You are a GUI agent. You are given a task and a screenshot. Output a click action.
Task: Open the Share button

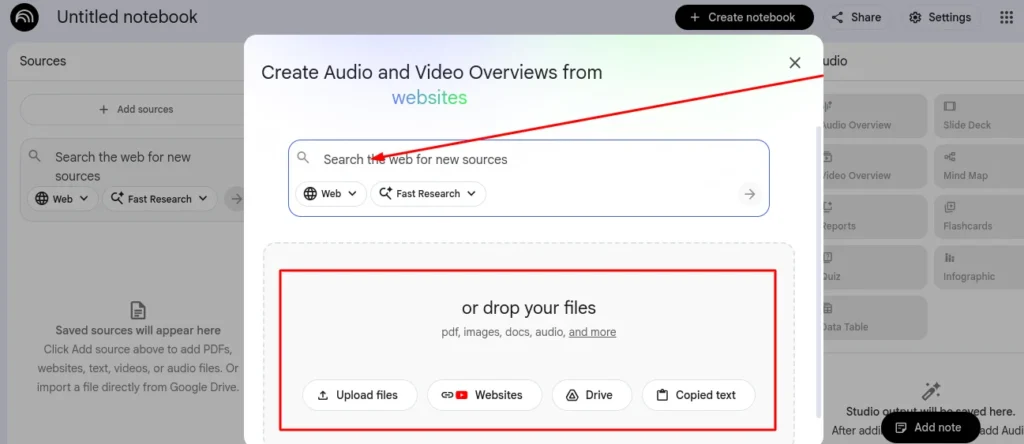point(856,18)
